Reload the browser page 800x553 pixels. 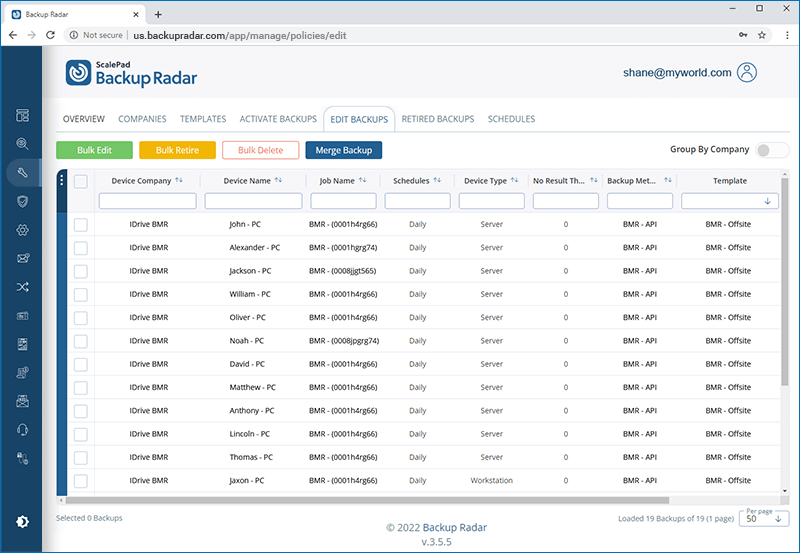[50, 35]
